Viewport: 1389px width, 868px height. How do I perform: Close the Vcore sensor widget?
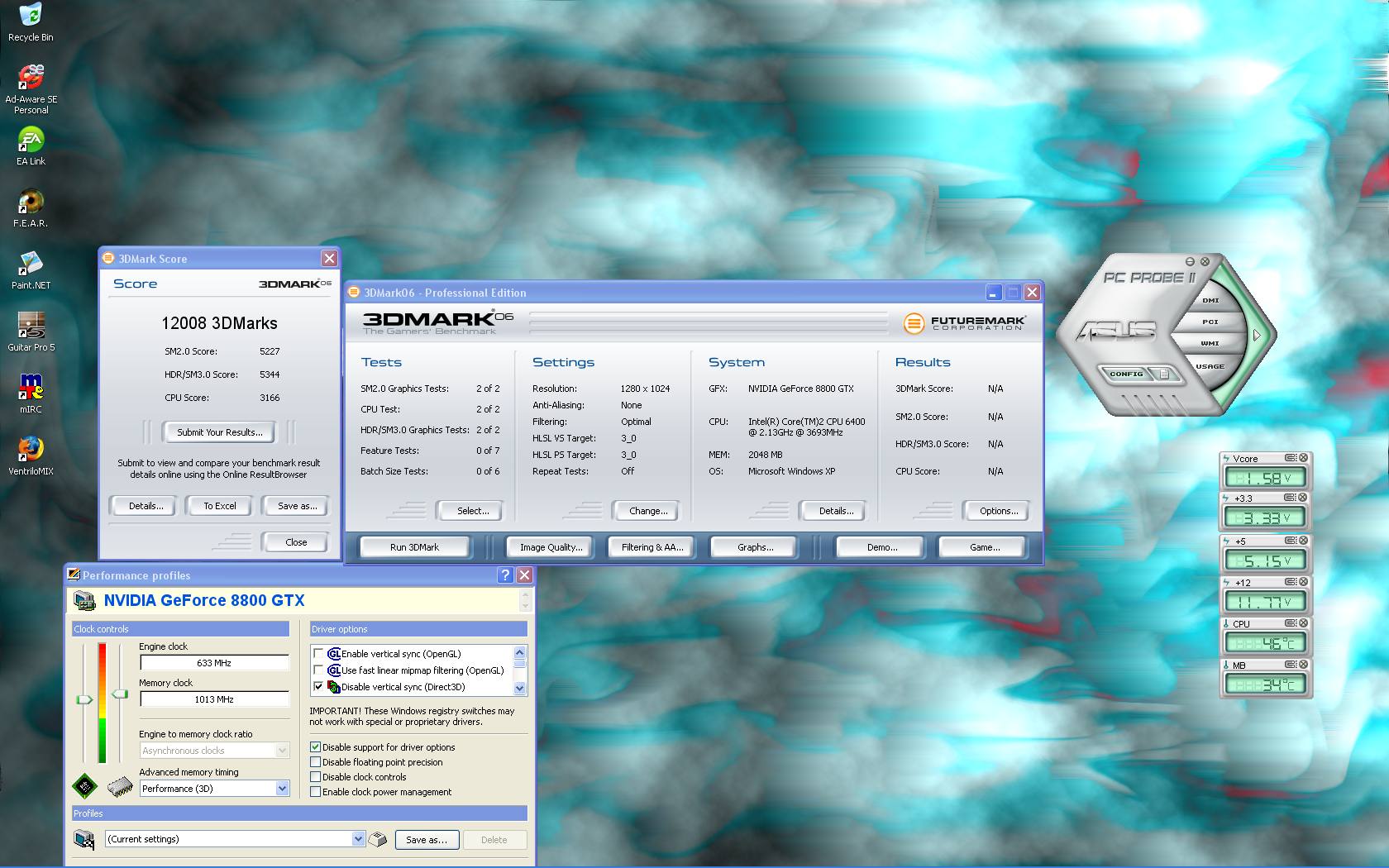point(1303,458)
